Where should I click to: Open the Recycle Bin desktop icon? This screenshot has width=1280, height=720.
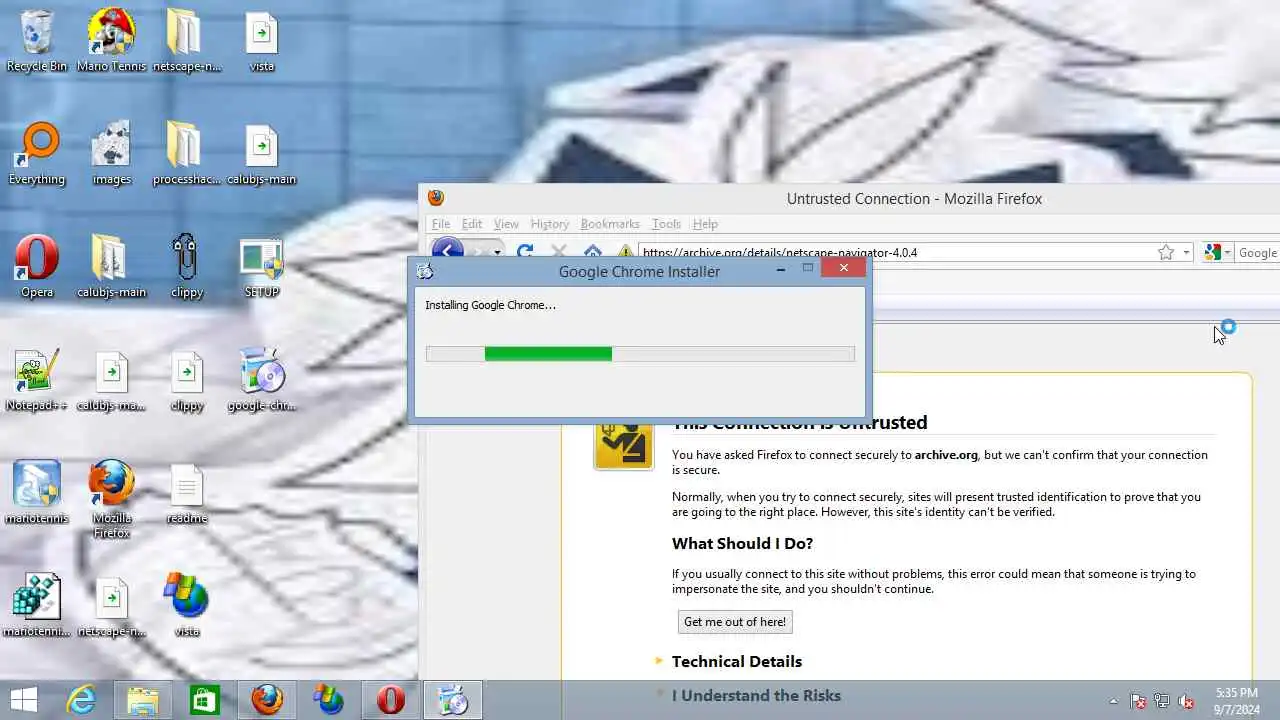(37, 40)
